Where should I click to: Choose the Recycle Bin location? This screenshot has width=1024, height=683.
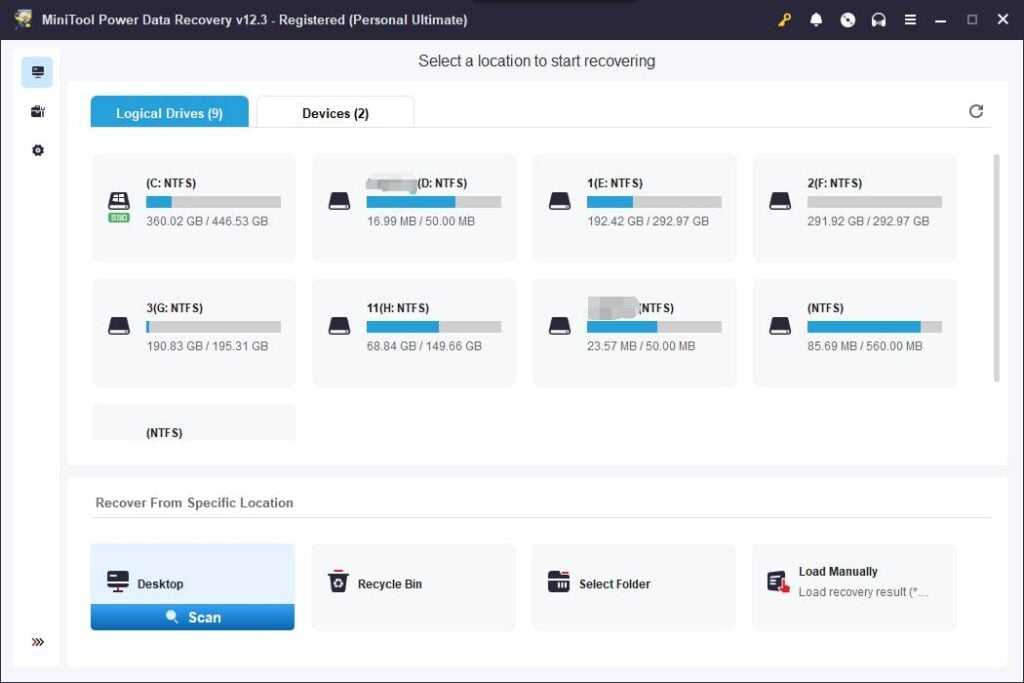(413, 586)
